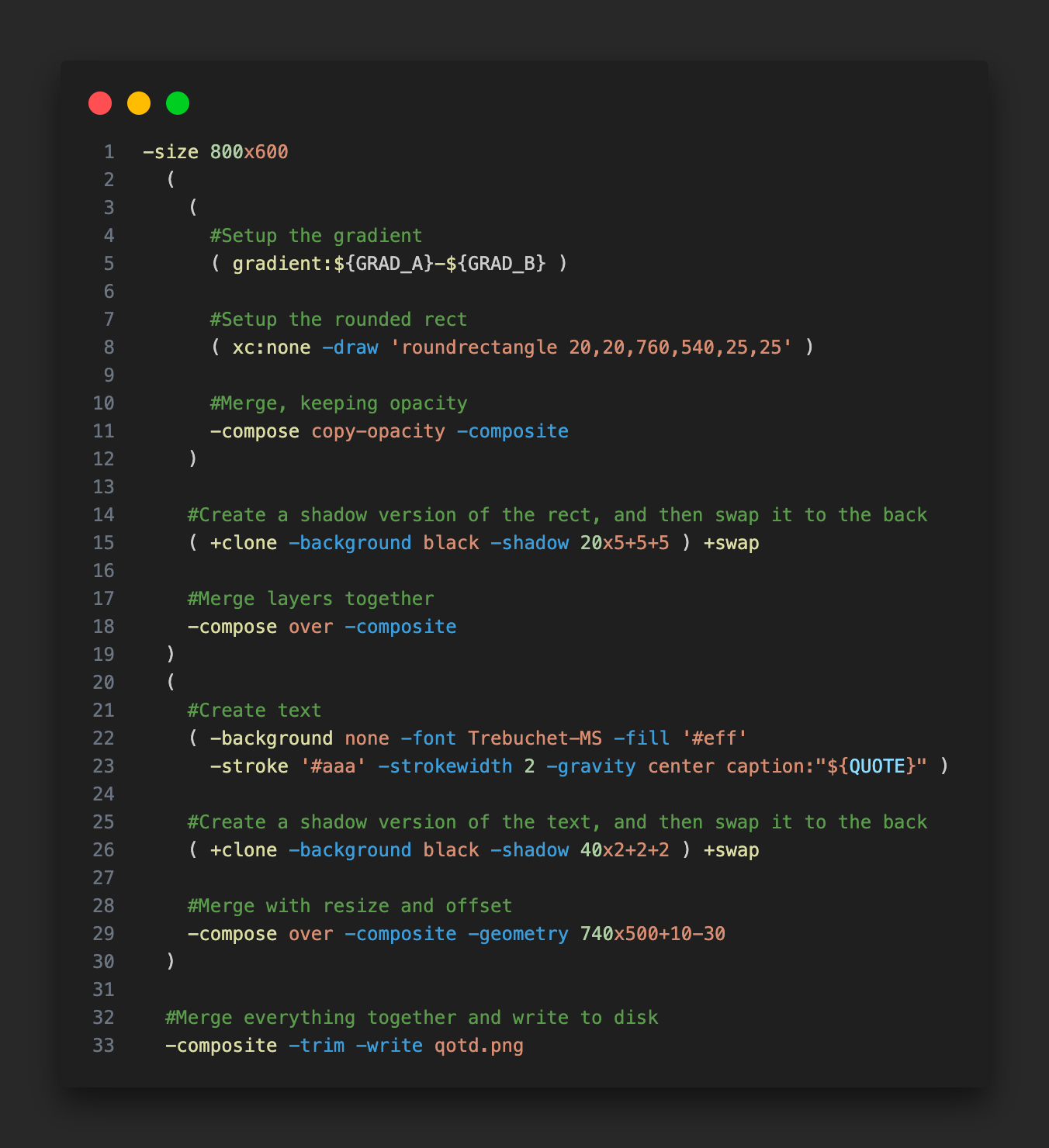Viewport: 1049px width, 1148px height.
Task: Click '-size' on line 1
Action: pos(171,152)
